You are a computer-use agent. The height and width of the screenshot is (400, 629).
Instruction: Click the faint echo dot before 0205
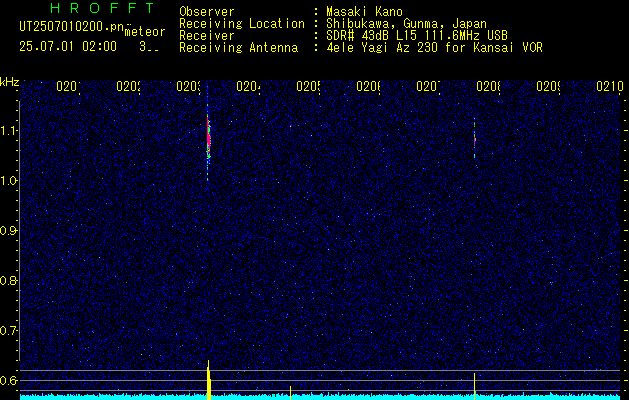pos(290,126)
